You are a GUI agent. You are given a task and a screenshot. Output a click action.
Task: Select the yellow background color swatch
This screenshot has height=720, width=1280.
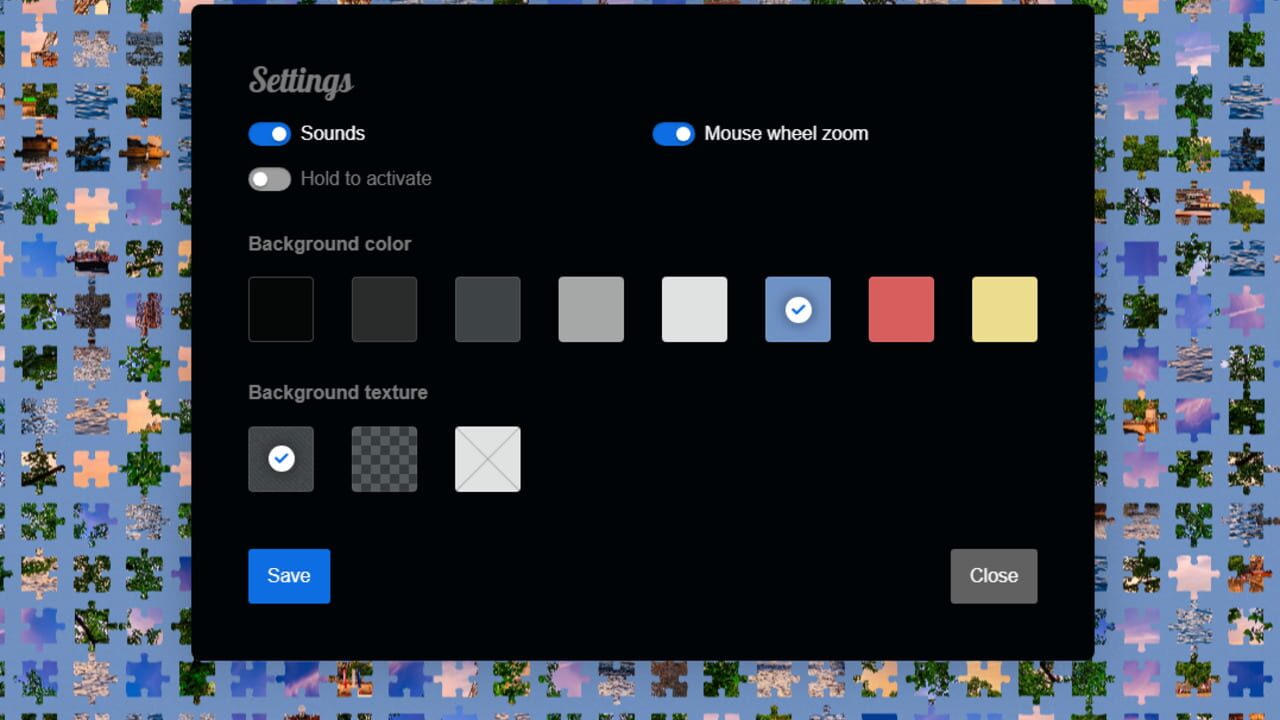[x=1005, y=310]
